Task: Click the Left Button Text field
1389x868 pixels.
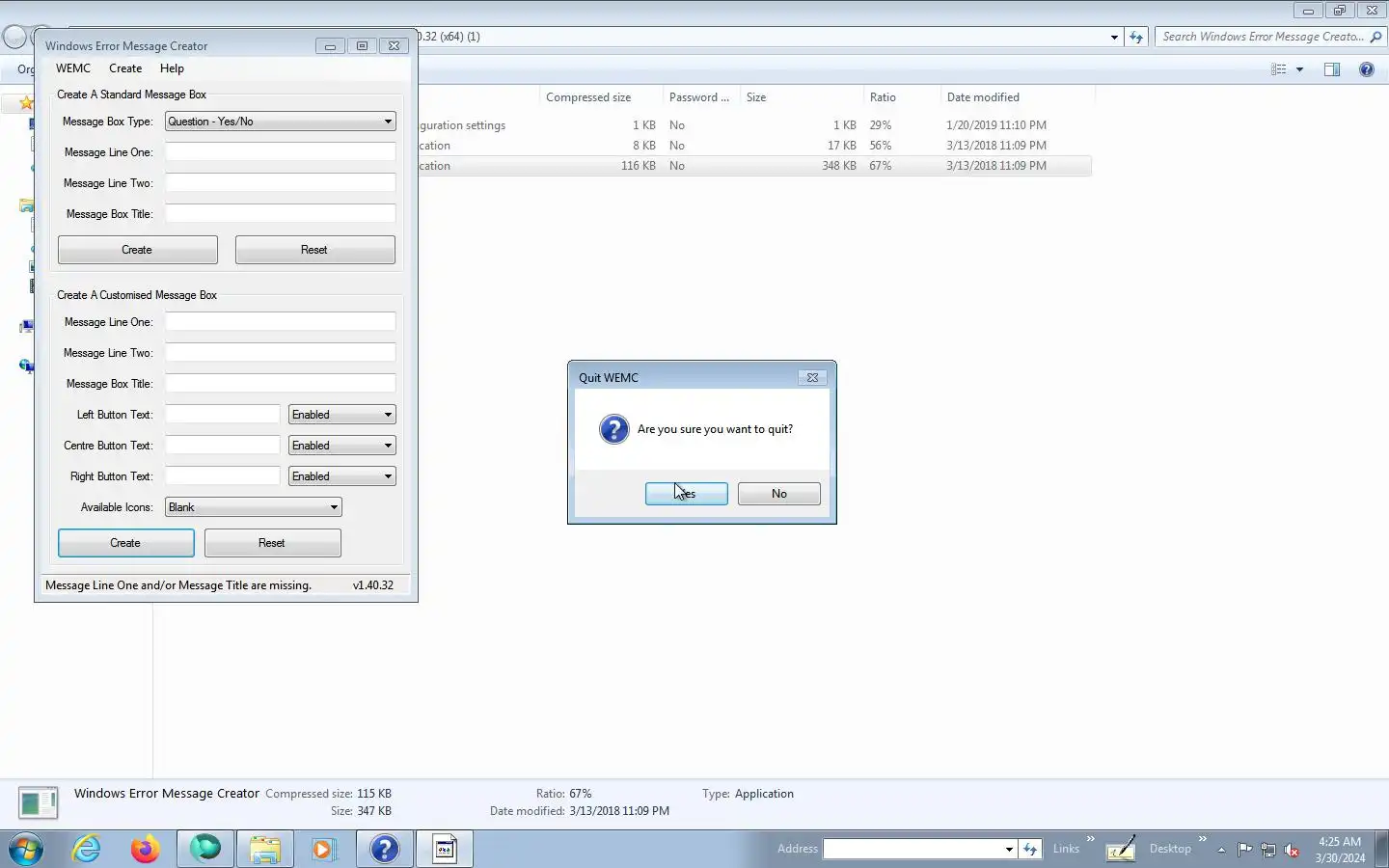Action: coord(222,415)
